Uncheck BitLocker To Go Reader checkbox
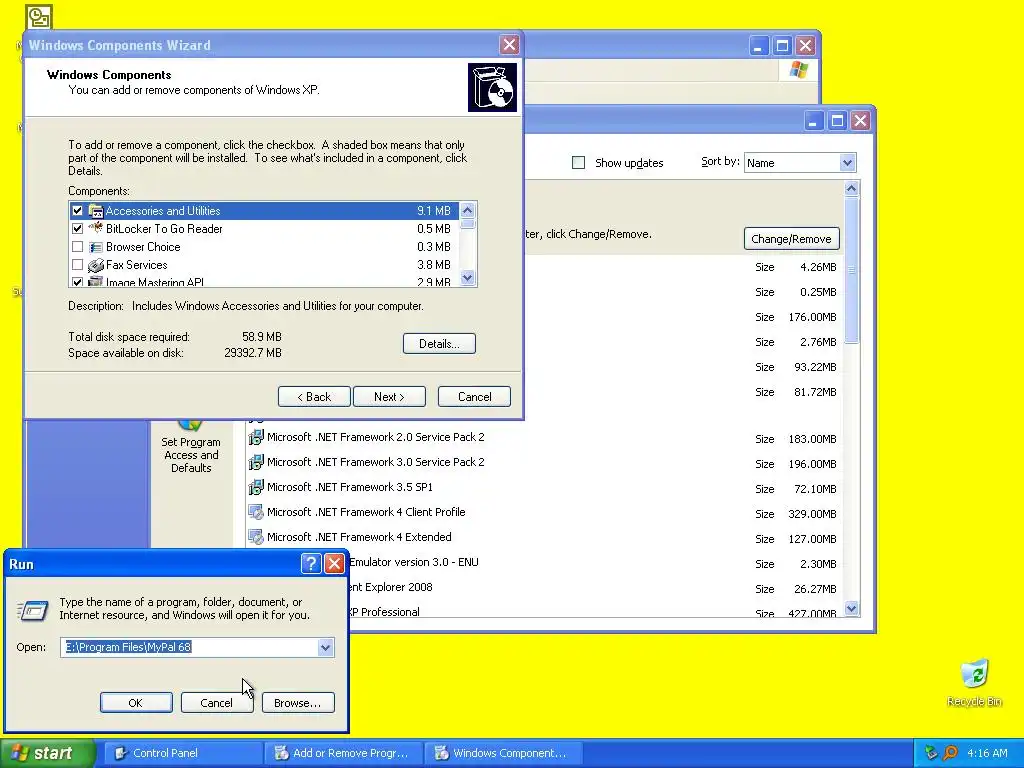 click(77, 229)
